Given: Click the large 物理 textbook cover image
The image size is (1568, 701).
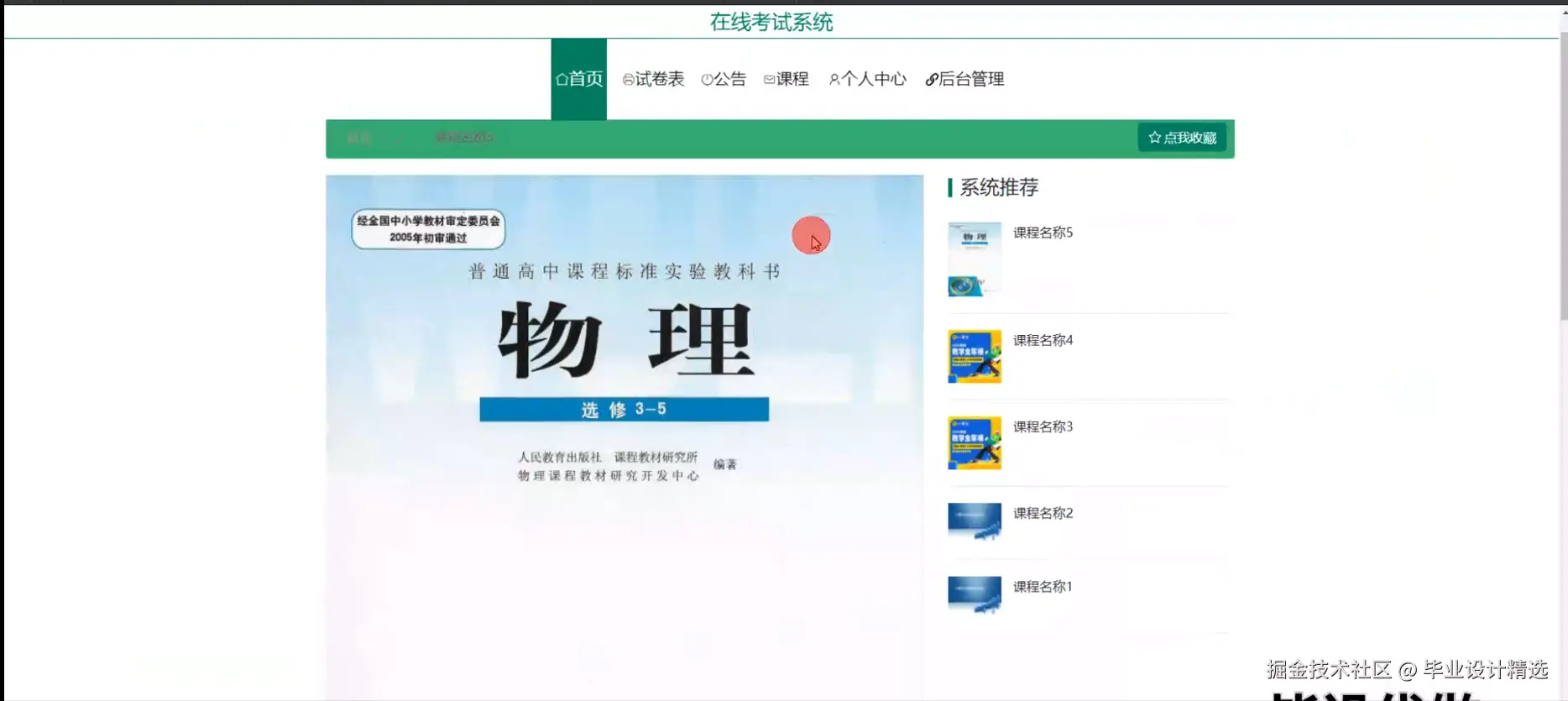Looking at the screenshot, I should (625, 437).
